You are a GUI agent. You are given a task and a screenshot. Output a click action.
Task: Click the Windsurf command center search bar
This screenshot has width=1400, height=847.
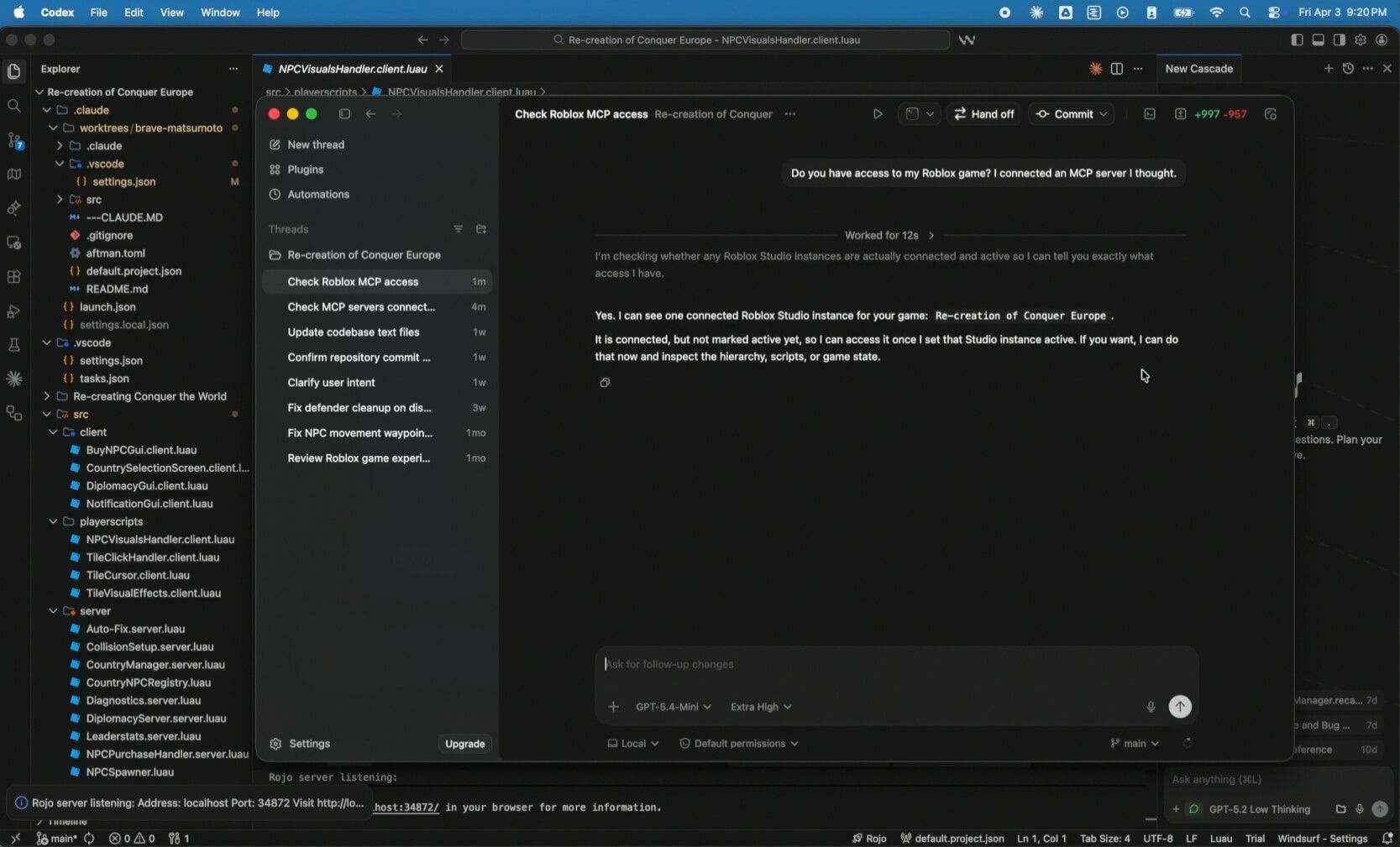[705, 40]
